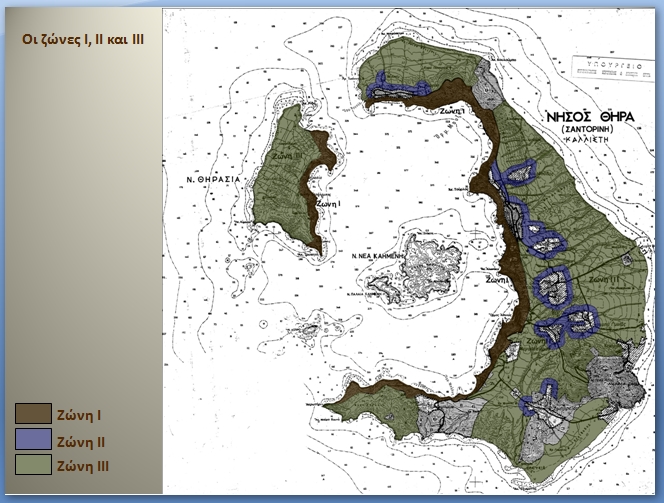Click the green Ζώνη III legend swatch
Image resolution: width=664 pixels, height=503 pixels.
33,465
